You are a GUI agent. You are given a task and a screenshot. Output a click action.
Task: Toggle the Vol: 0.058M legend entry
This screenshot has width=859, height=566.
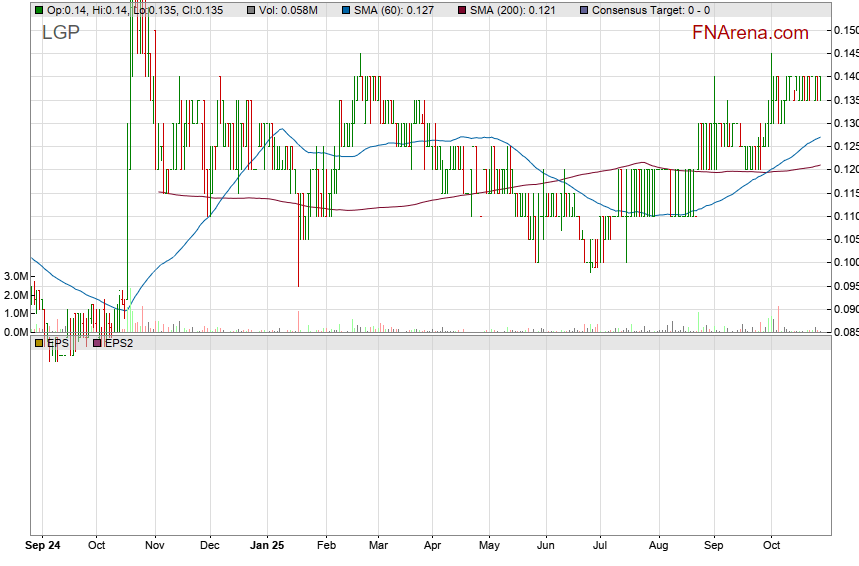click(x=281, y=10)
